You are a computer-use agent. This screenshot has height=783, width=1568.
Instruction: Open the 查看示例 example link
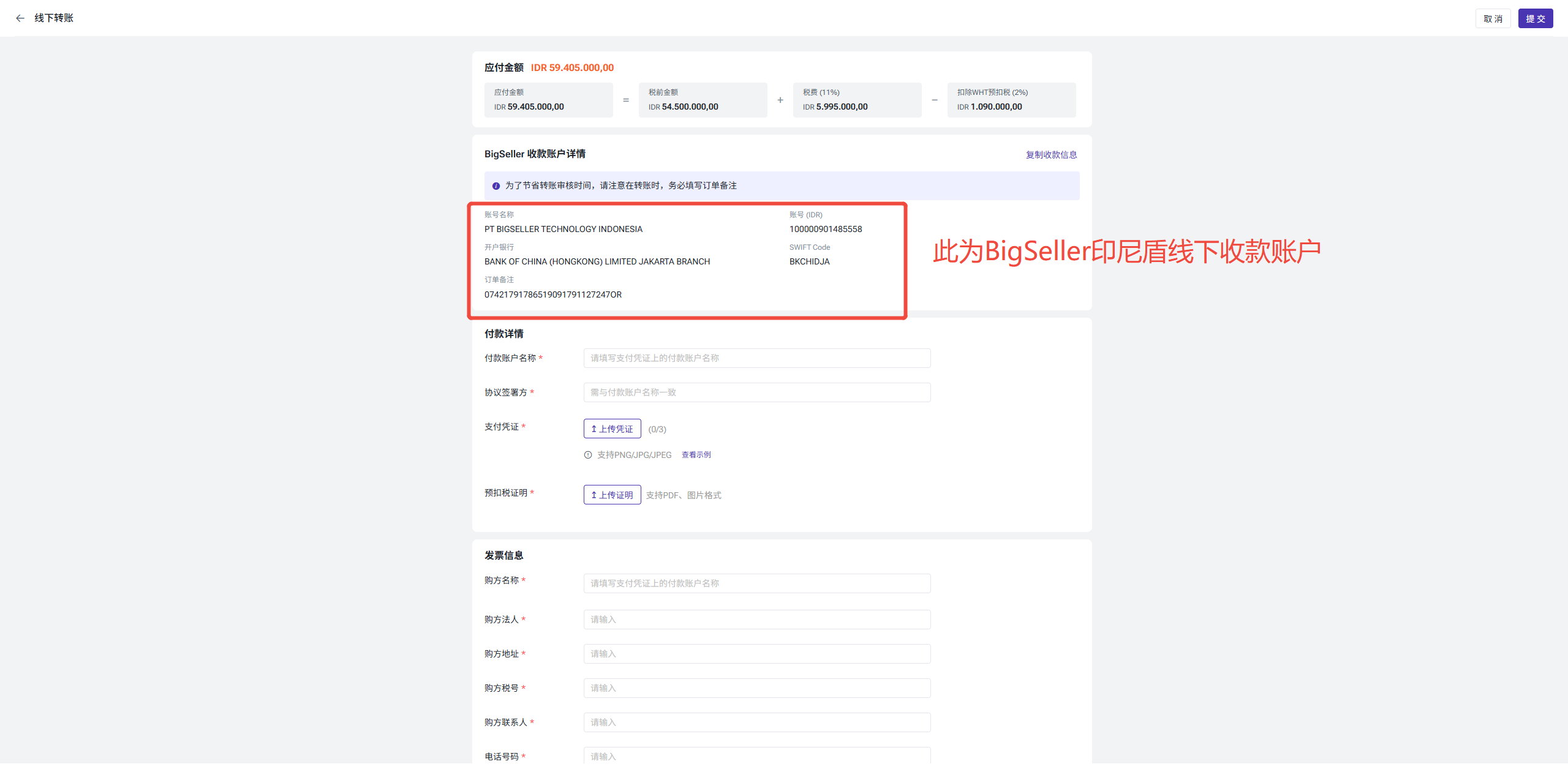click(x=696, y=455)
